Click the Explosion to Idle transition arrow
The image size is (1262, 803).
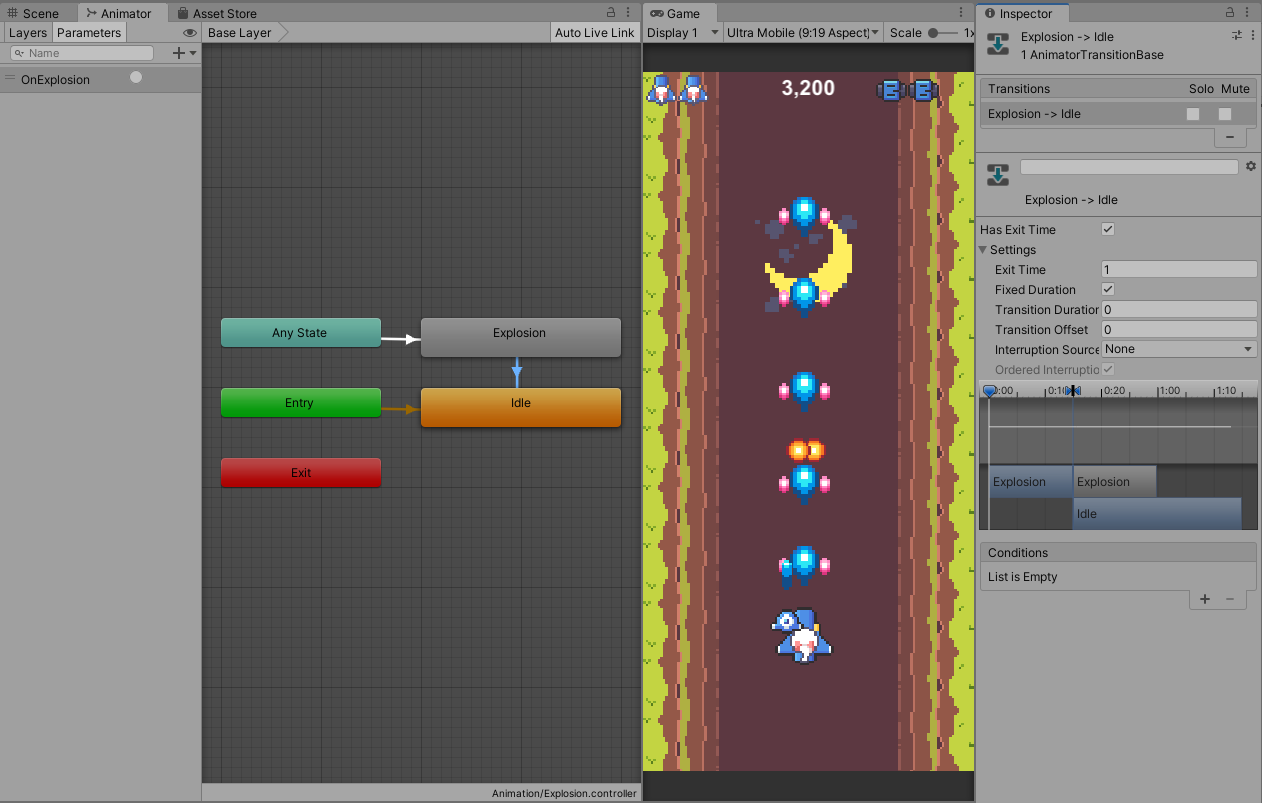[517, 372]
